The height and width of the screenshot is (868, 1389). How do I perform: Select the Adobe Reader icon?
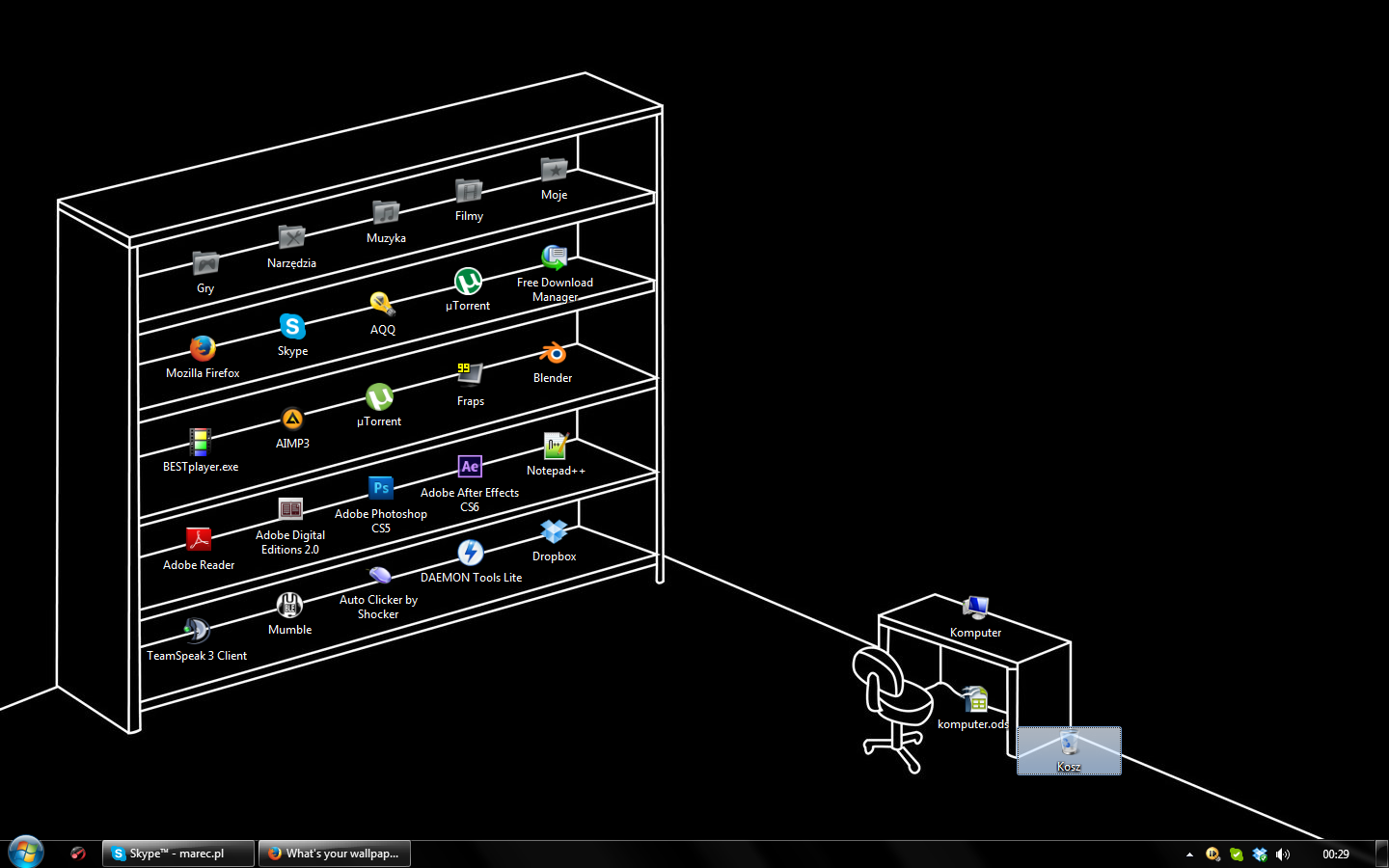[x=199, y=539]
